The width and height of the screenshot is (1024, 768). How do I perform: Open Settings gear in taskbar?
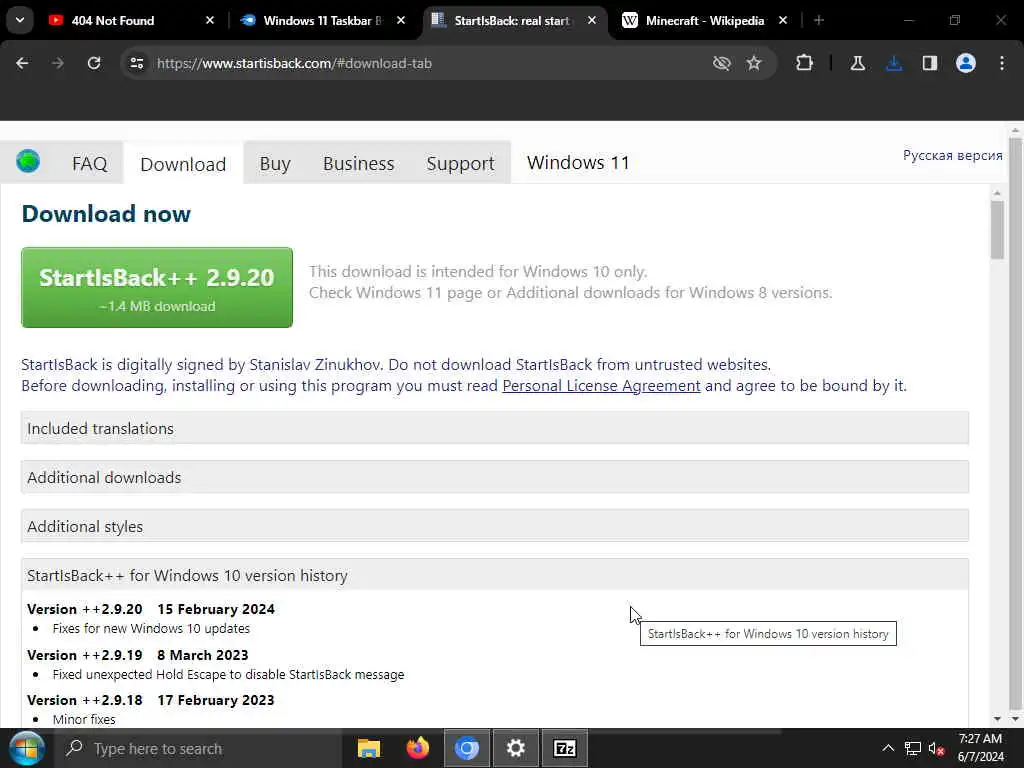click(516, 748)
